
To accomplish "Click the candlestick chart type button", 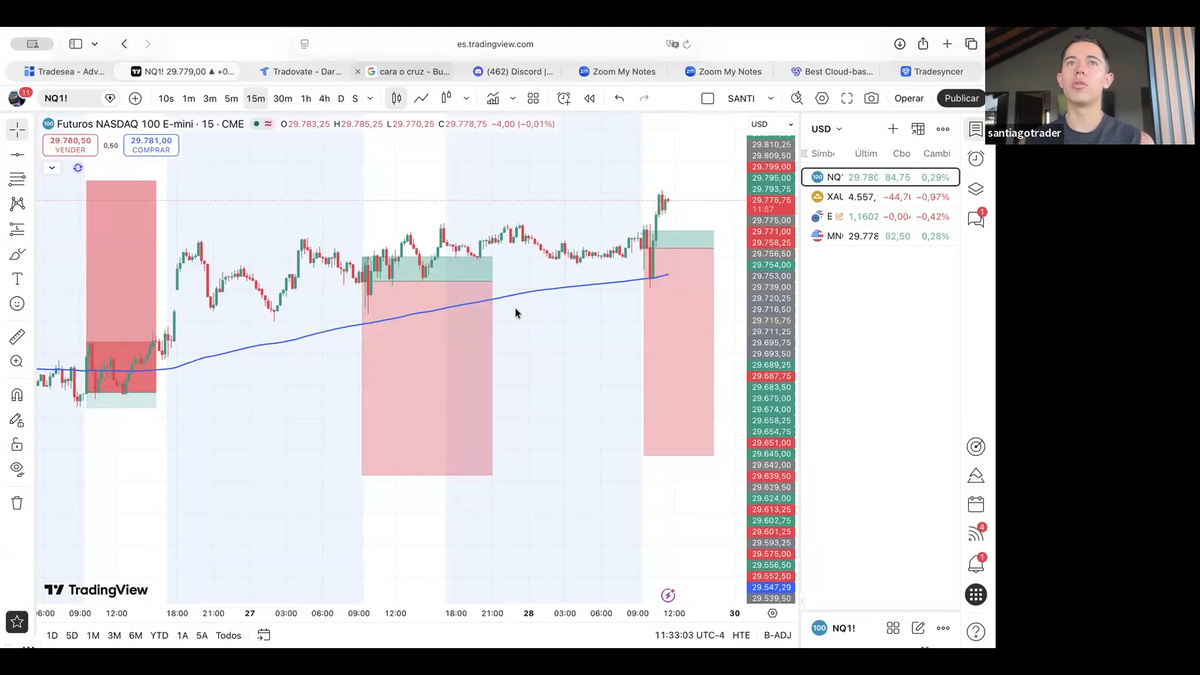I will [x=397, y=98].
